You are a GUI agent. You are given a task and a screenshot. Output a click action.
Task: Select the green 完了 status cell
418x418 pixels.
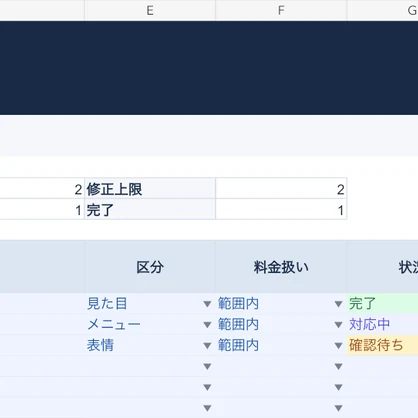pos(383,303)
